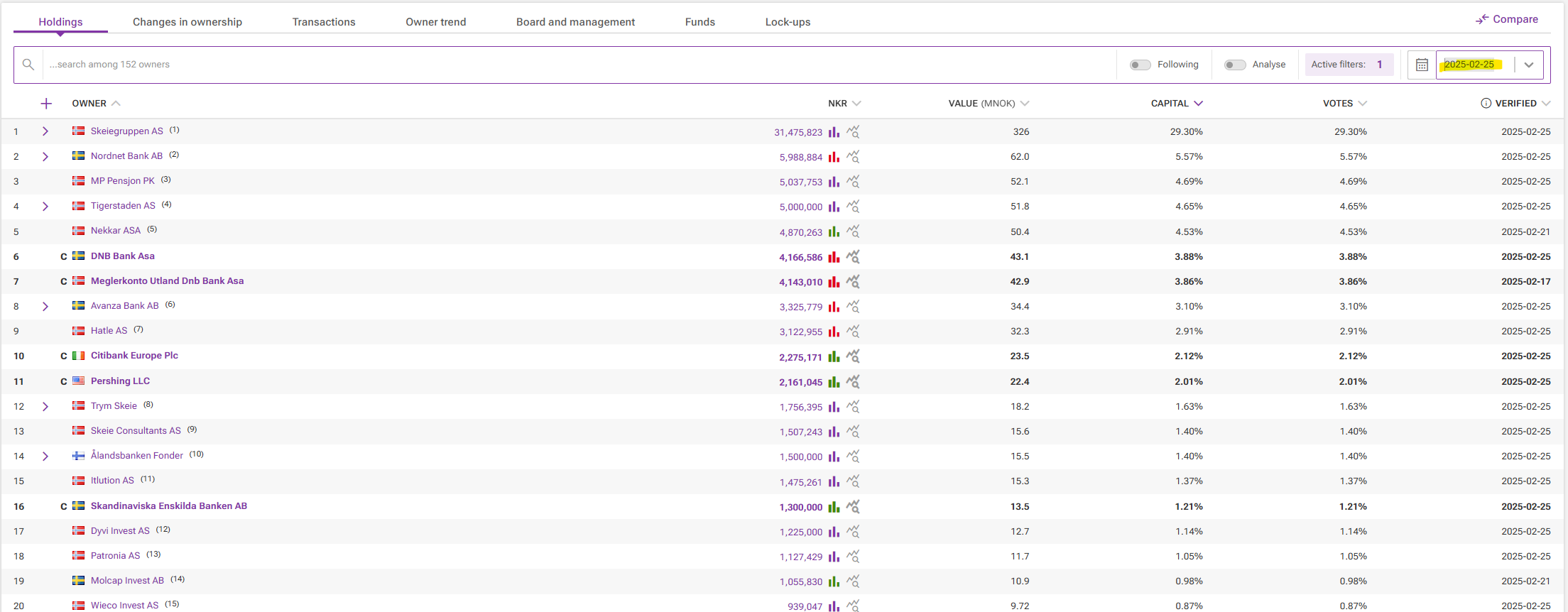Expand the Ålandsbanken Fonder row

pyautogui.click(x=45, y=457)
